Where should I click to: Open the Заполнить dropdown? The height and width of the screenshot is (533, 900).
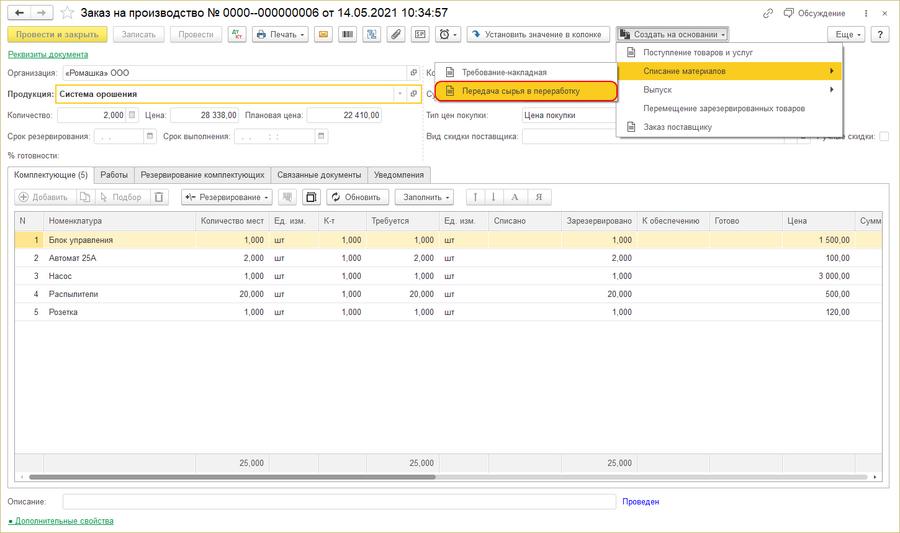click(424, 197)
